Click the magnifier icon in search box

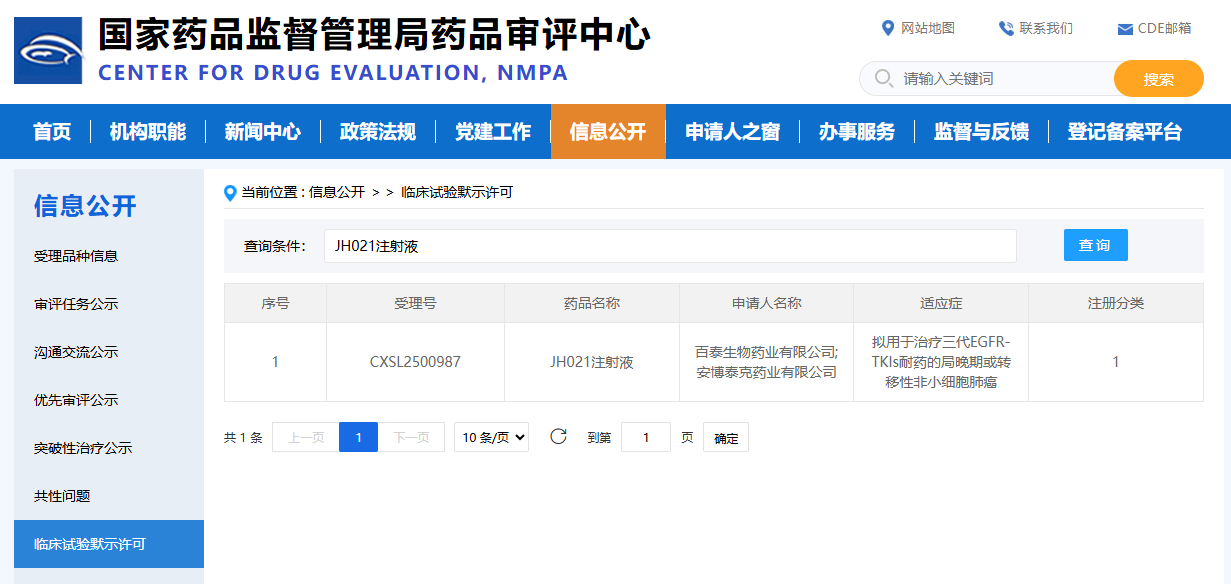point(883,79)
